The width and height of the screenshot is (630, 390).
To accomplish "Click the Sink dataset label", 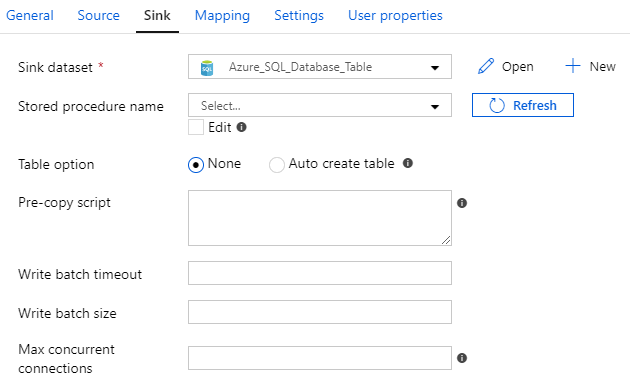I will (55, 67).
